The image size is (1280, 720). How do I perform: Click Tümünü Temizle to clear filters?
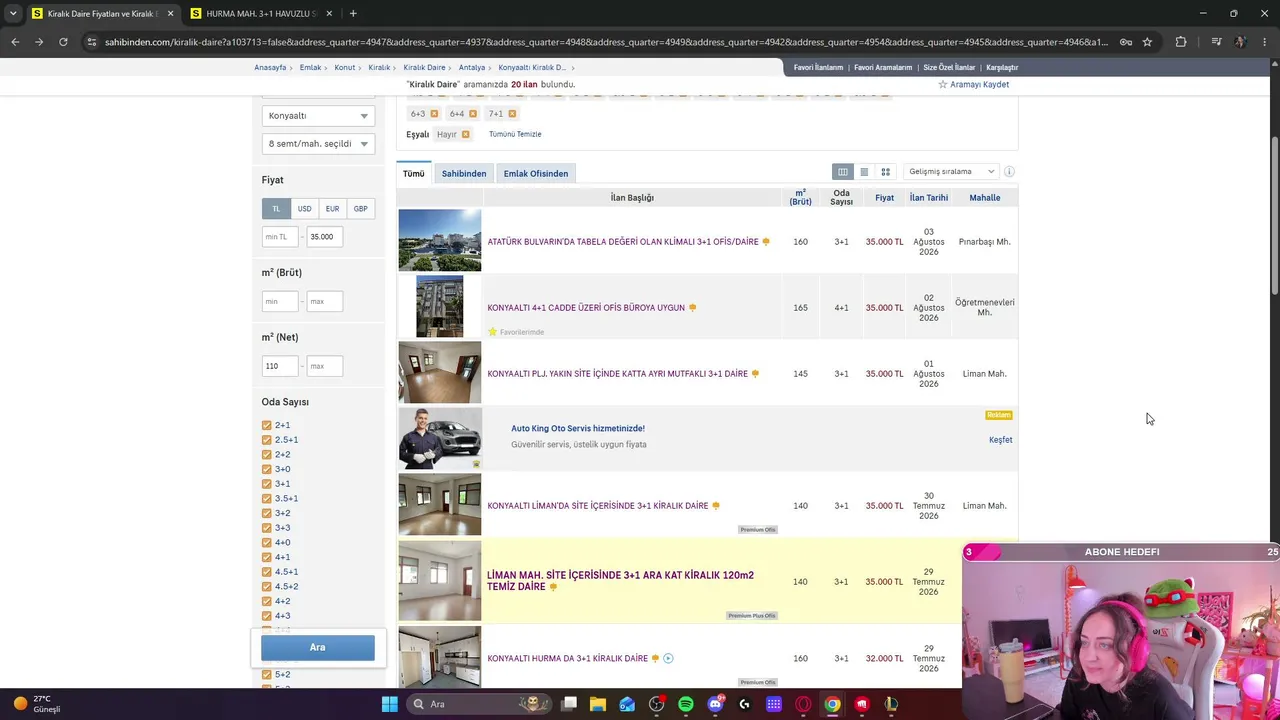515,134
